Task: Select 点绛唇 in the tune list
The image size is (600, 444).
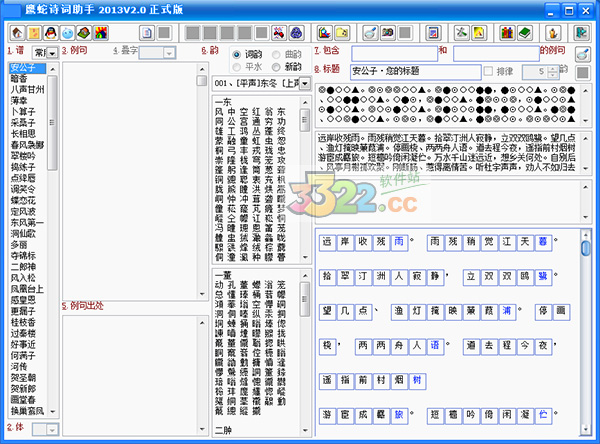Action: coord(23,178)
